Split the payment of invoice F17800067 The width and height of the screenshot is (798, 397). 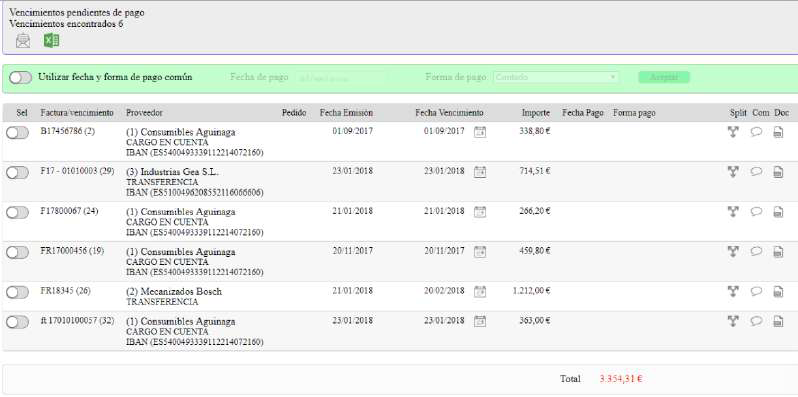[733, 211]
